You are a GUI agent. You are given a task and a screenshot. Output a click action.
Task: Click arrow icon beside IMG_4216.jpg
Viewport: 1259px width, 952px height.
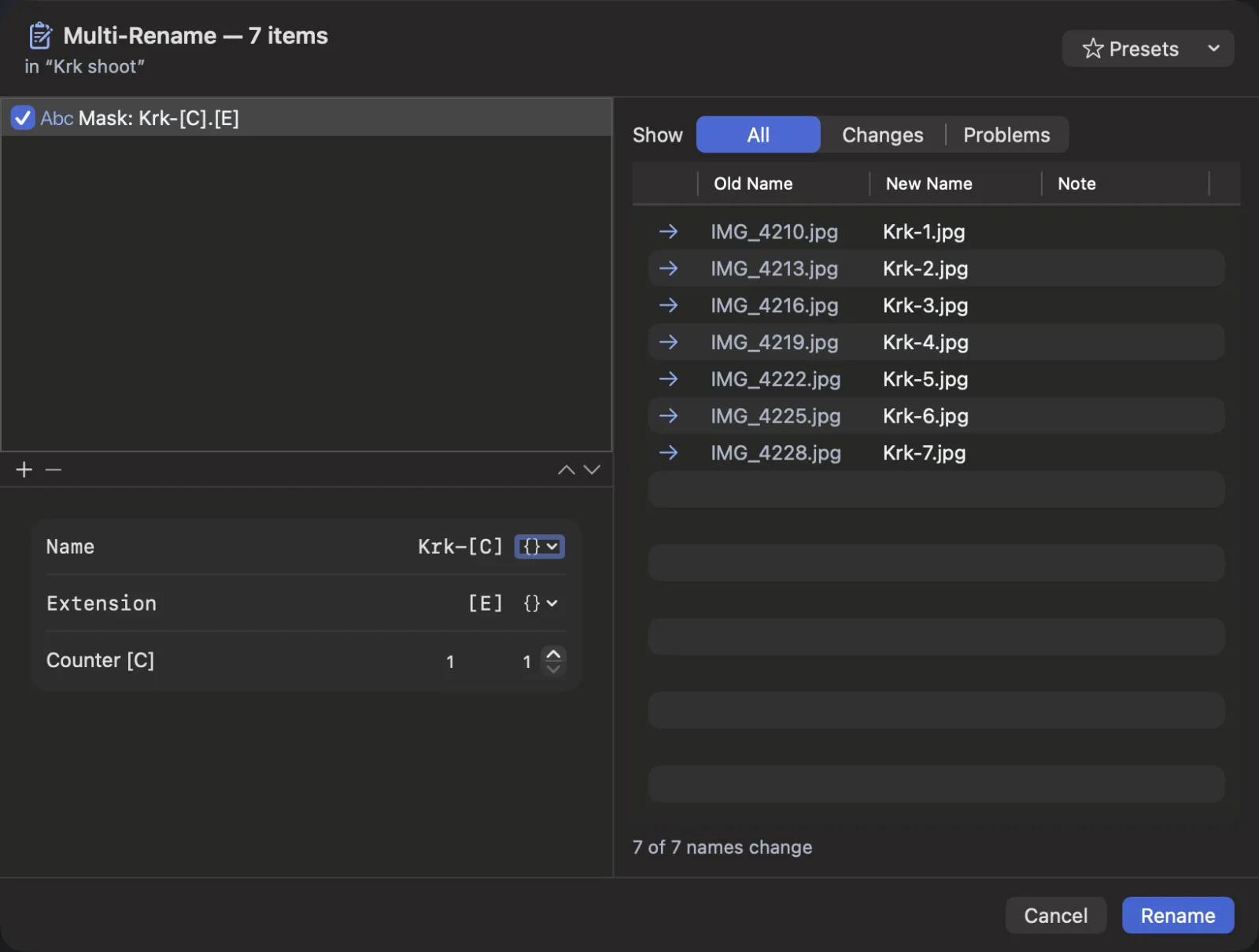668,304
